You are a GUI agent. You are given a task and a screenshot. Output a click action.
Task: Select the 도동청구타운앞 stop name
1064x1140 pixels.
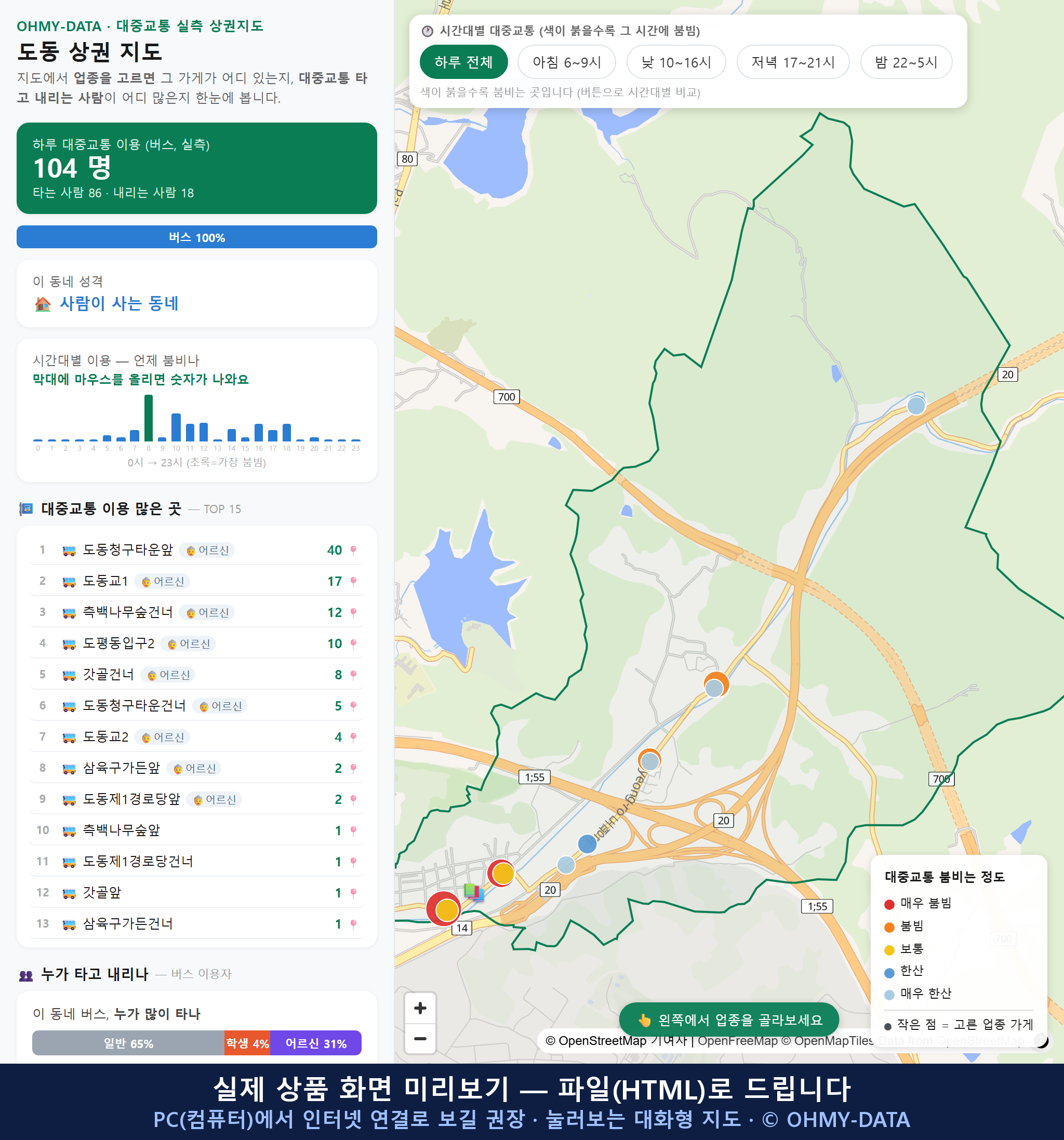128,549
